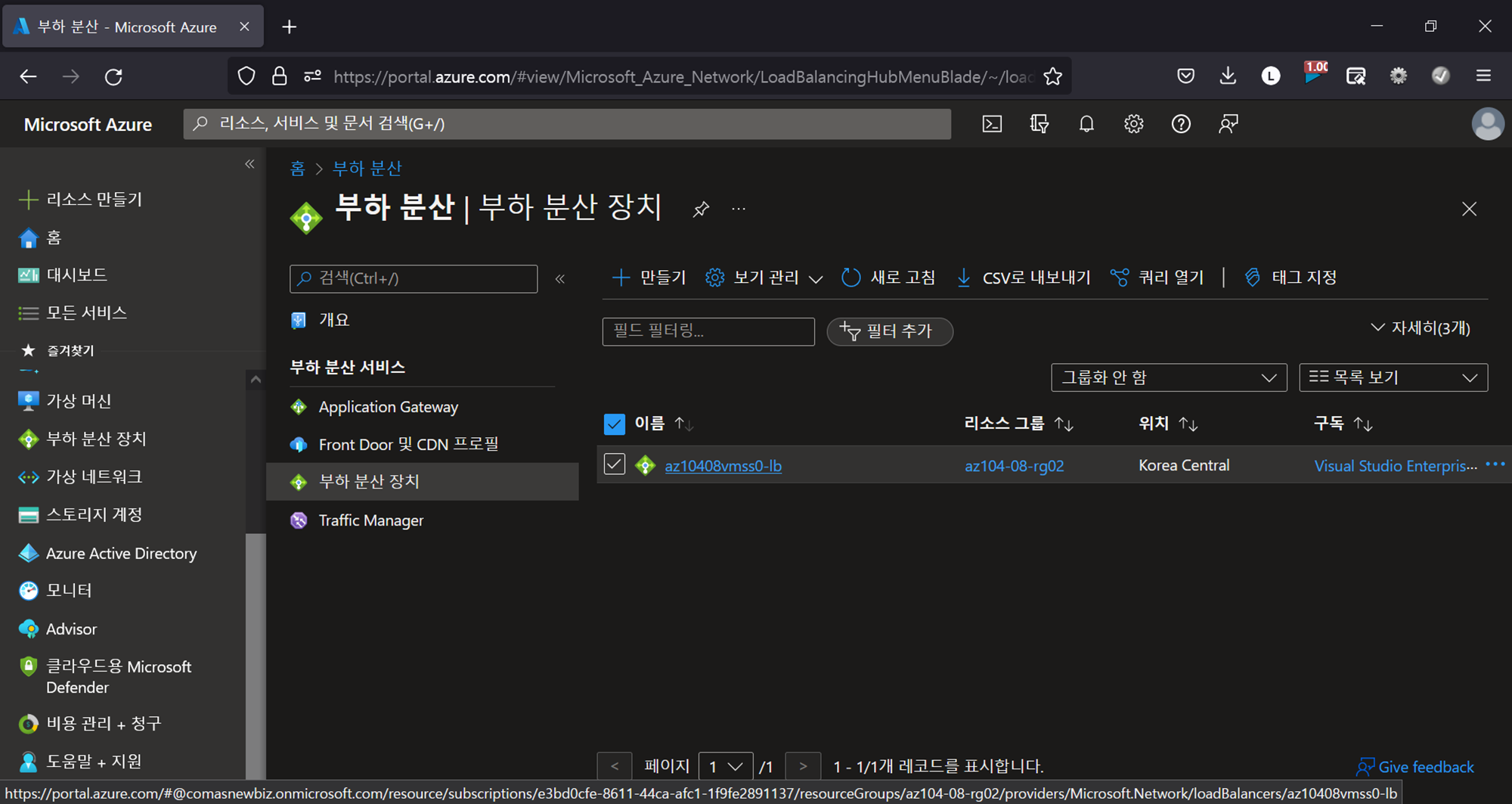Image resolution: width=1512 pixels, height=804 pixels.
Task: Open the page number dropdown
Action: (x=726, y=767)
